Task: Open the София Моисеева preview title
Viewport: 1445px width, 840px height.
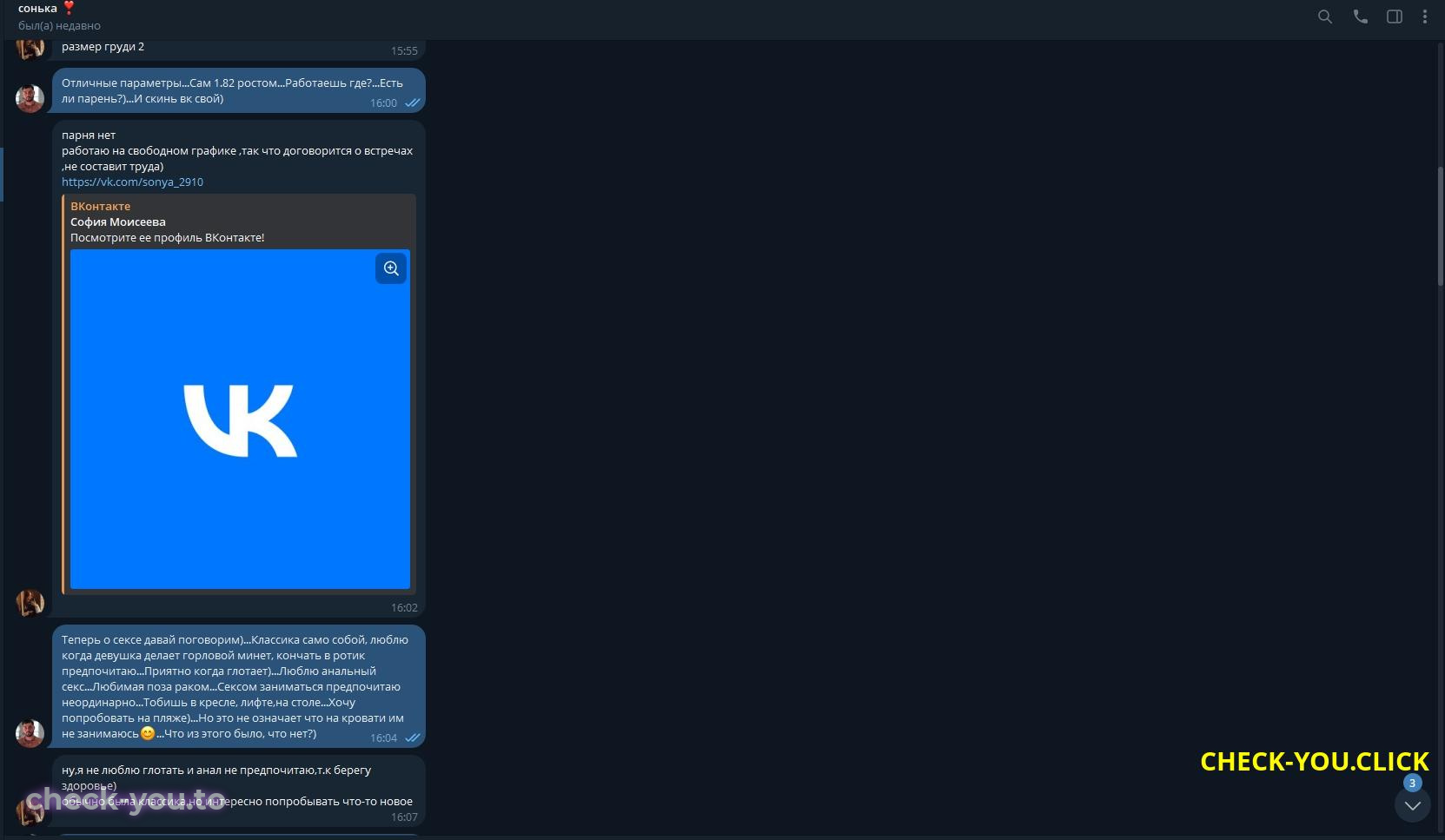Action: point(118,222)
